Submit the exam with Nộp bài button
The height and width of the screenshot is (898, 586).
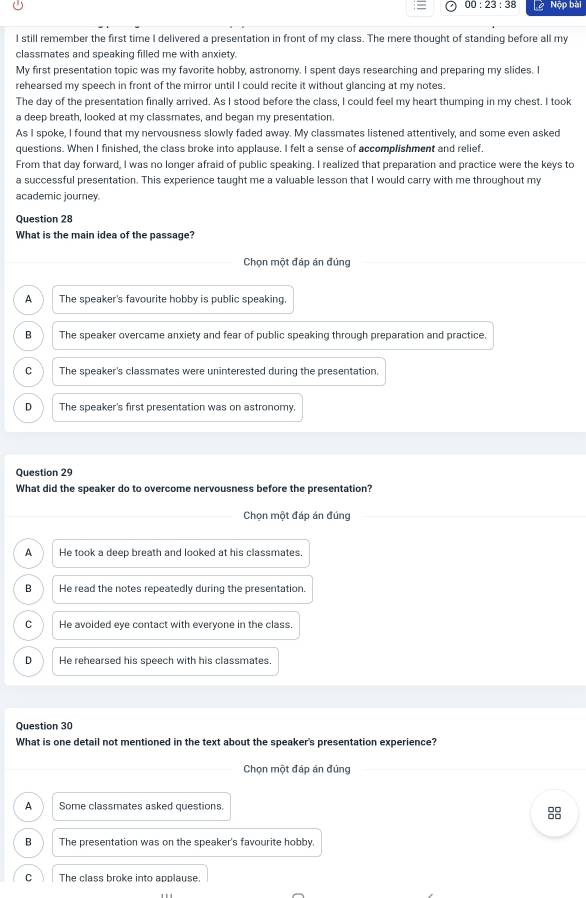pyautogui.click(x=556, y=6)
